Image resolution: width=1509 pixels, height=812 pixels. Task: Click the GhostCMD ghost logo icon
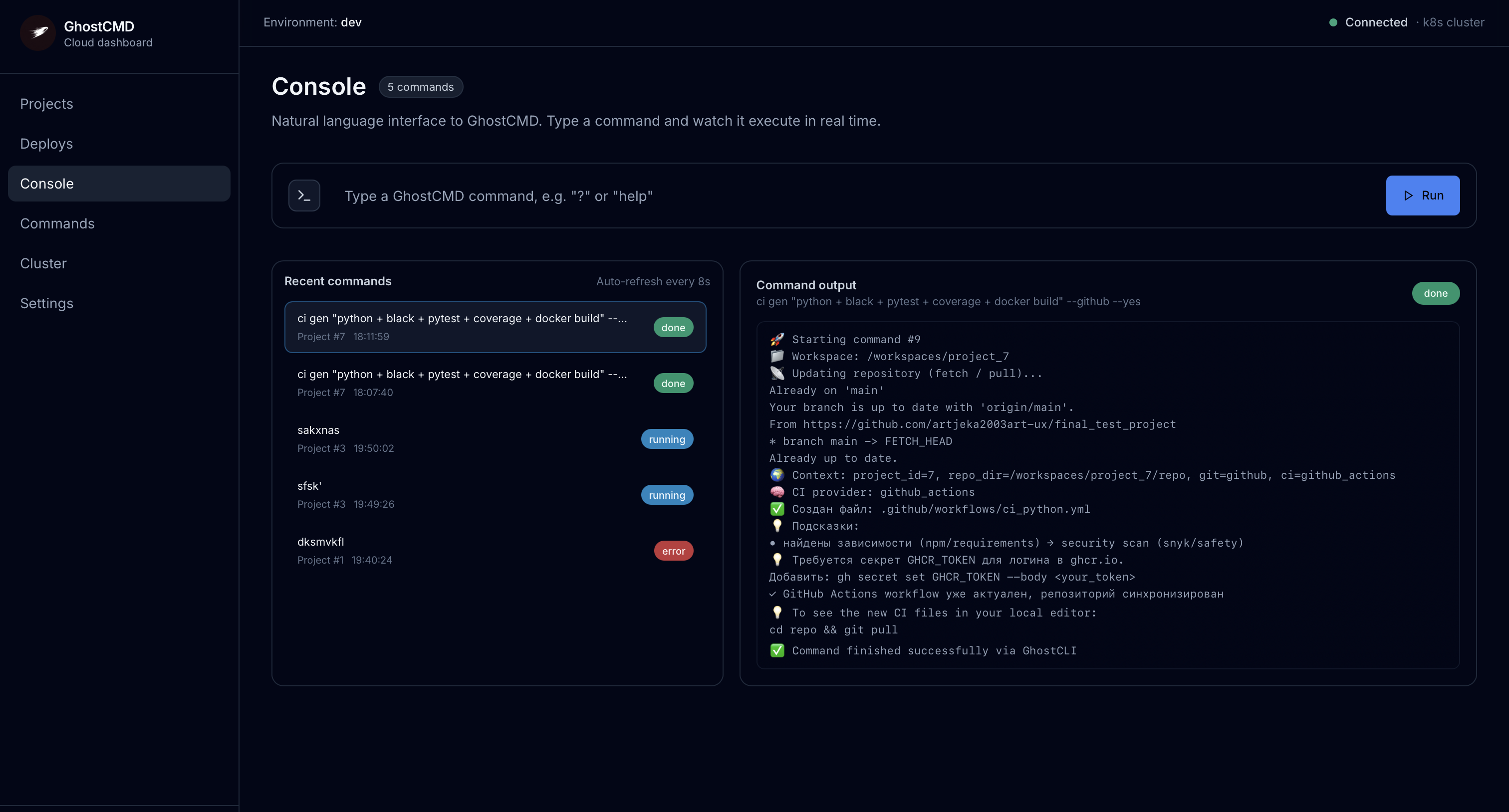[x=37, y=33]
